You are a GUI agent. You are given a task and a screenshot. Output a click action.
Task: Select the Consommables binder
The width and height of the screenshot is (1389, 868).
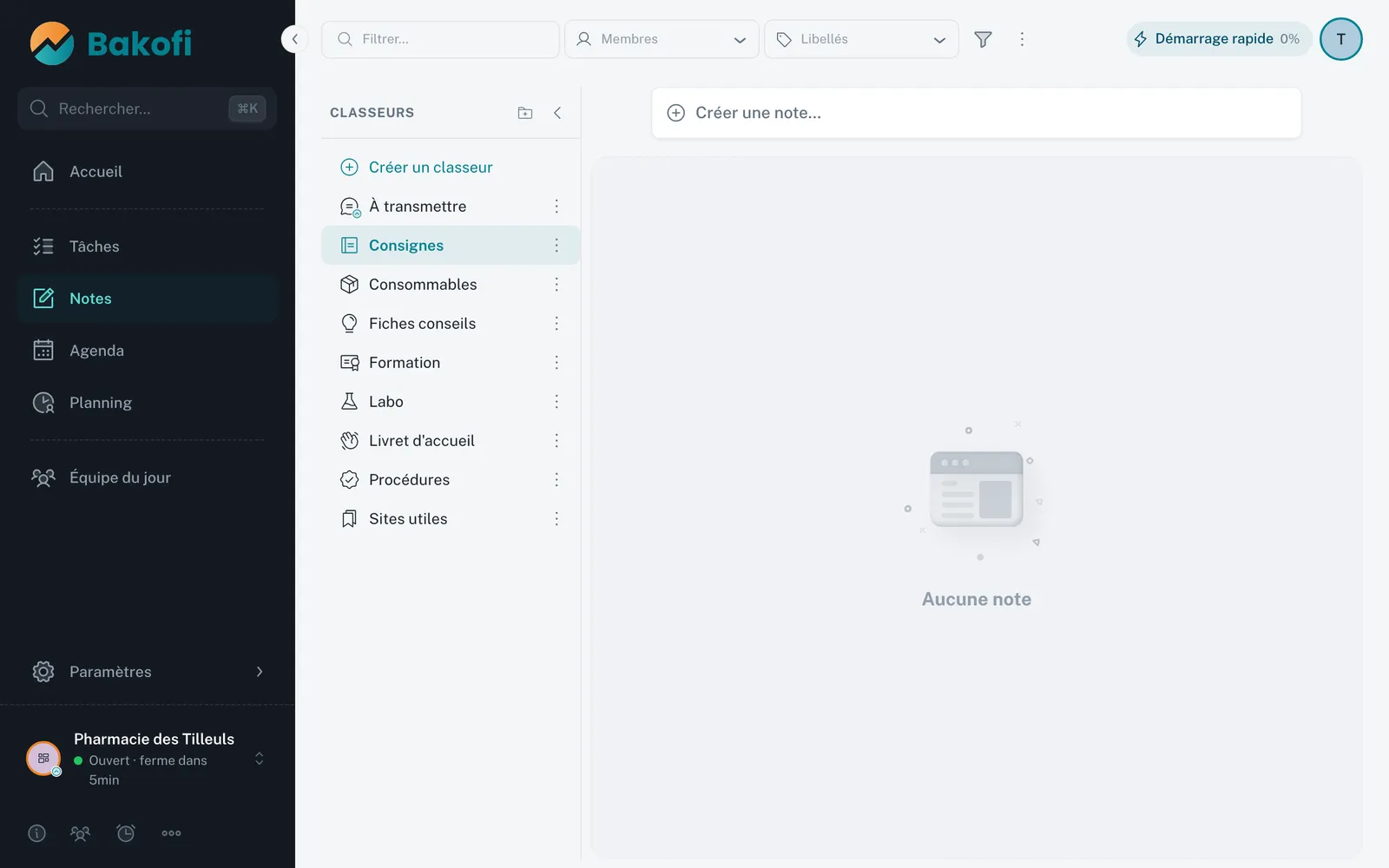[x=451, y=285]
